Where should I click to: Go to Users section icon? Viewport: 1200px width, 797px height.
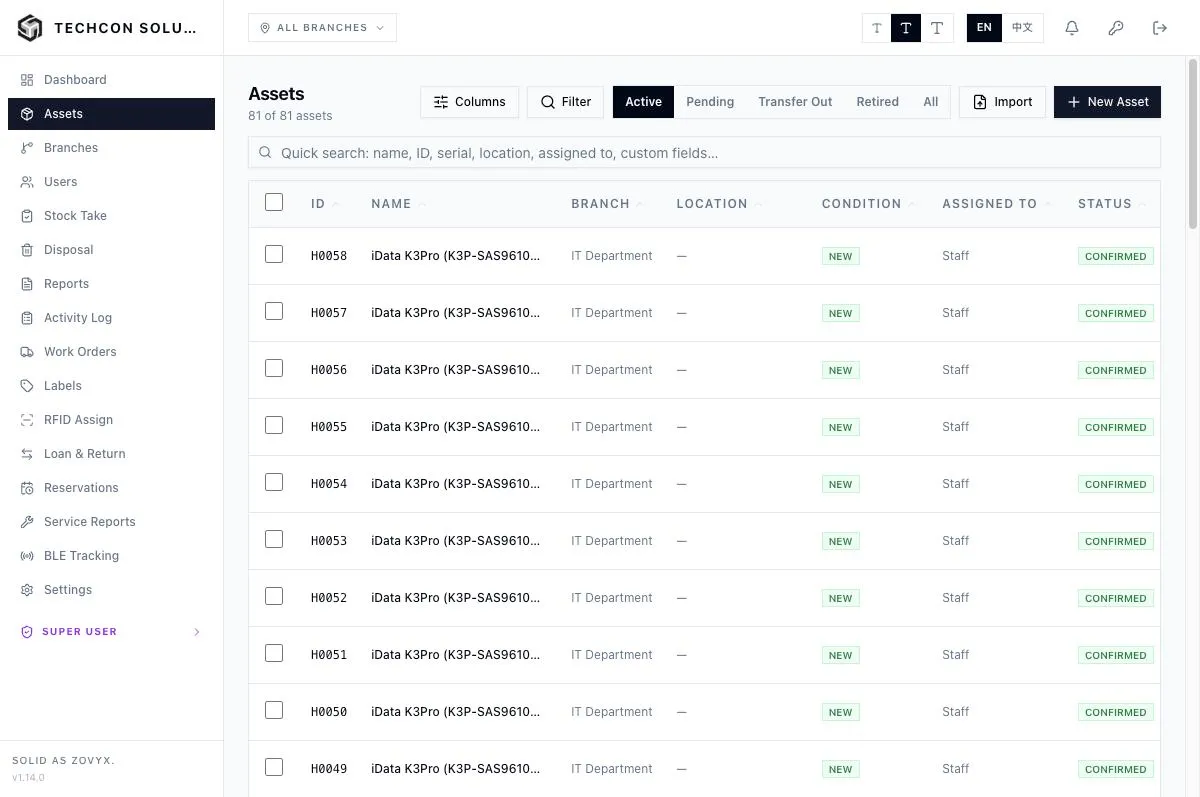click(27, 182)
